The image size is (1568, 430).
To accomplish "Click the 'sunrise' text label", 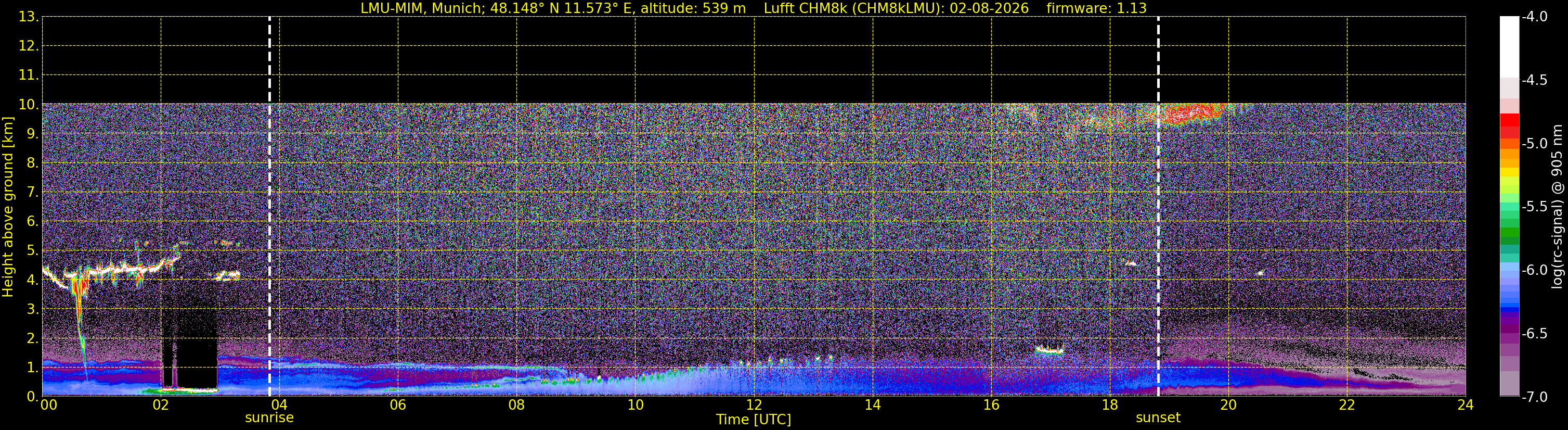I will pos(269,418).
